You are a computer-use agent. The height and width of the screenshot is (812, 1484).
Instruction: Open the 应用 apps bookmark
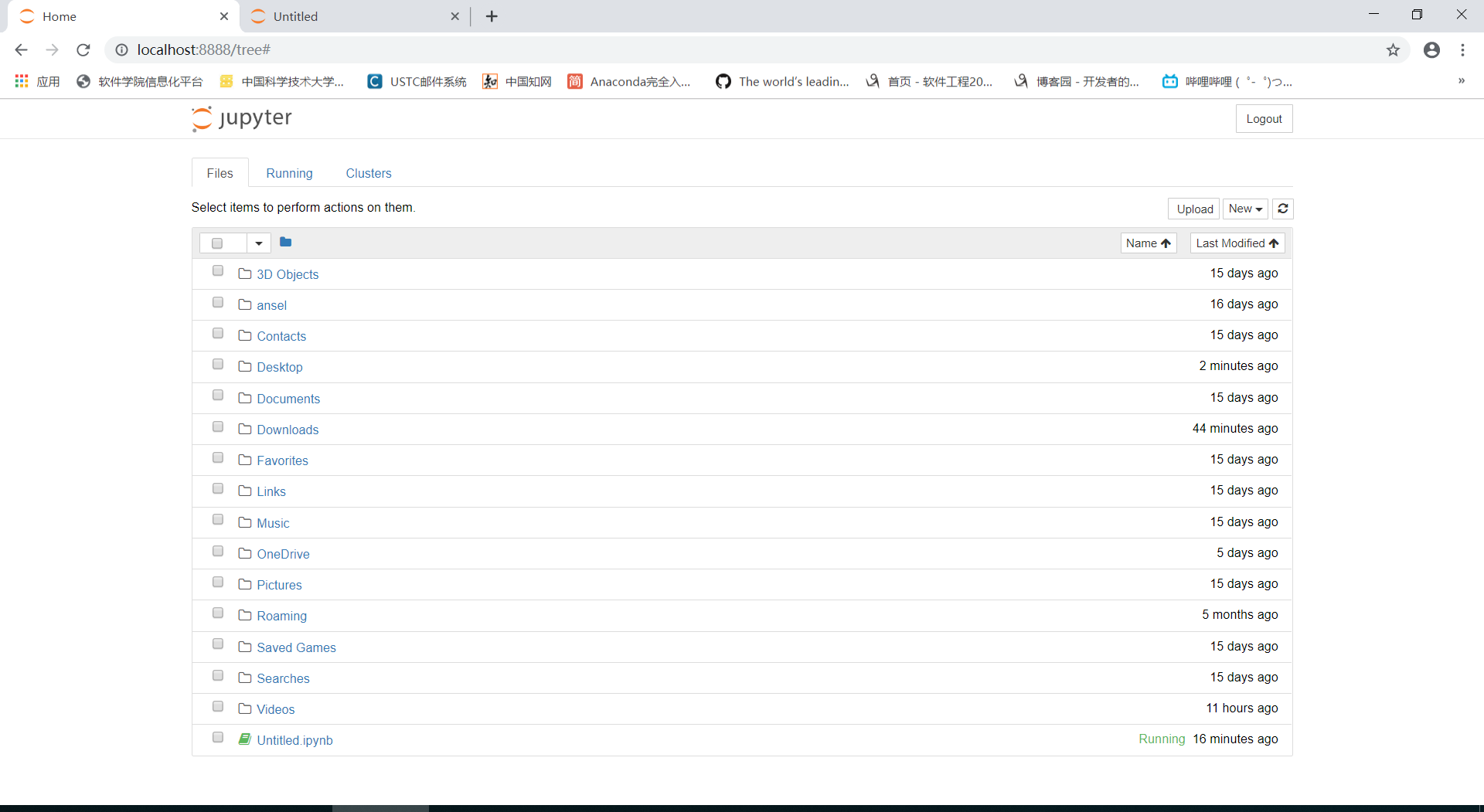tap(37, 81)
